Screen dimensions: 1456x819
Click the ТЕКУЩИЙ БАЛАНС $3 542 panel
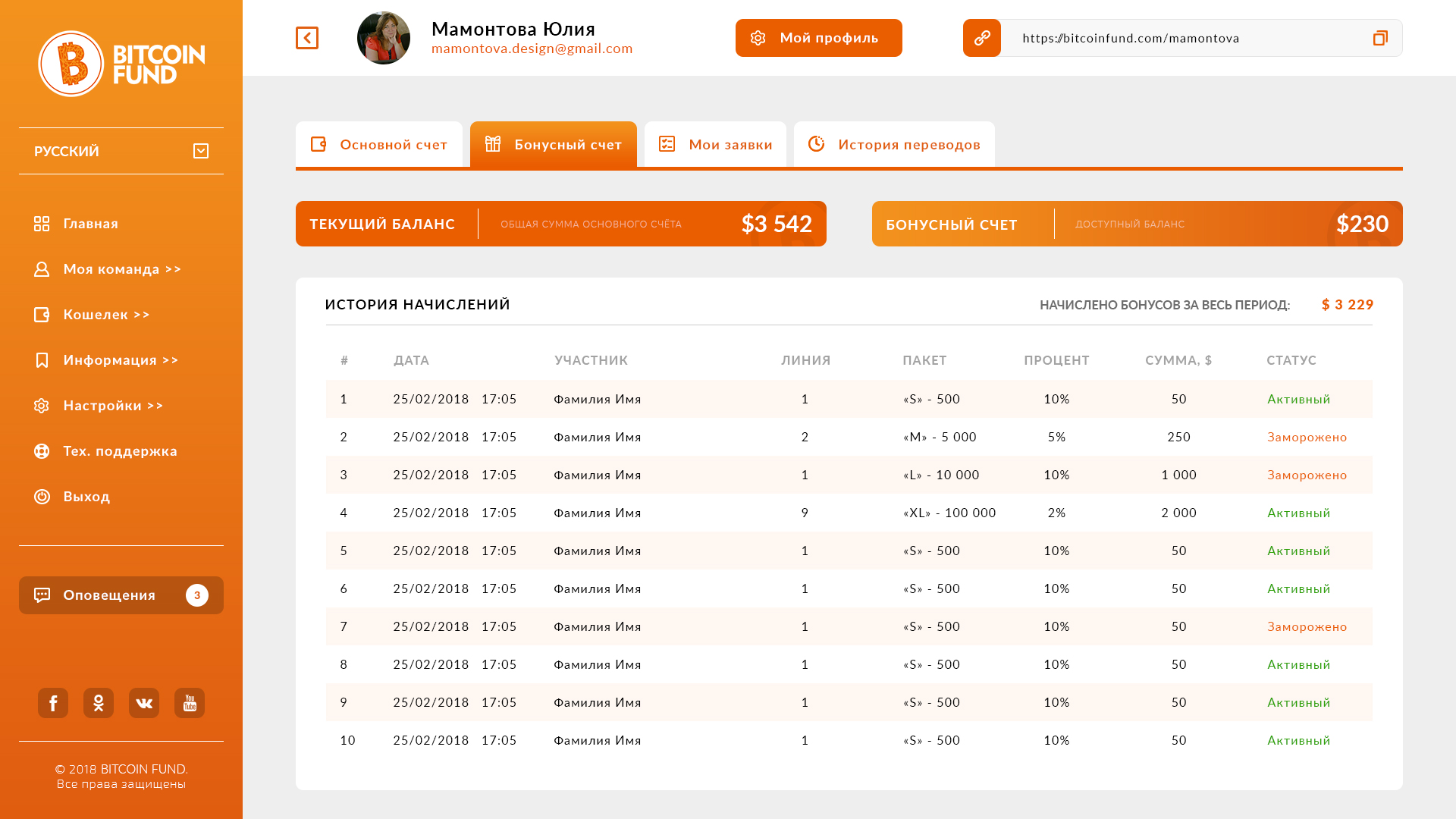(x=561, y=224)
